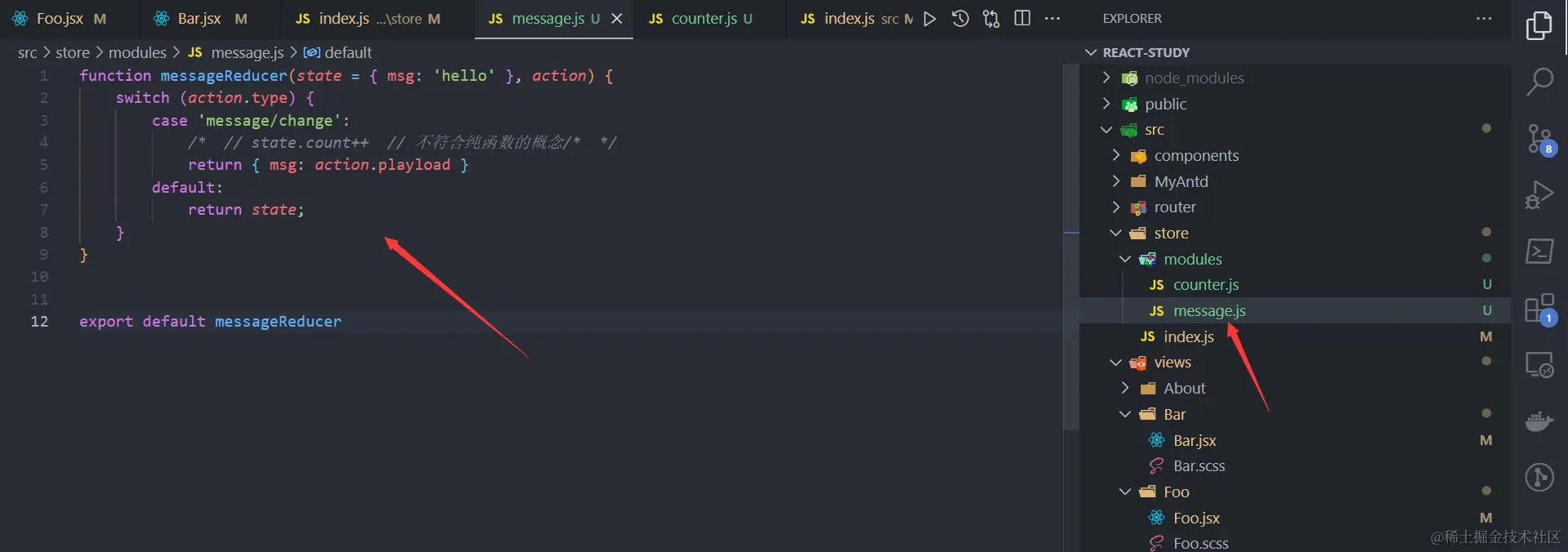Click the 'message/change' case string
The width and height of the screenshot is (1568, 552).
coord(270,121)
